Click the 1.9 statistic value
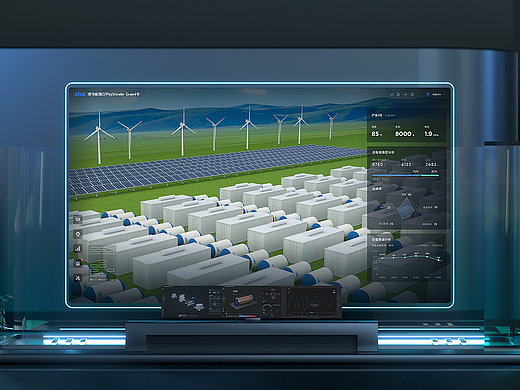Viewport: 520px width, 390px height. coord(428,134)
